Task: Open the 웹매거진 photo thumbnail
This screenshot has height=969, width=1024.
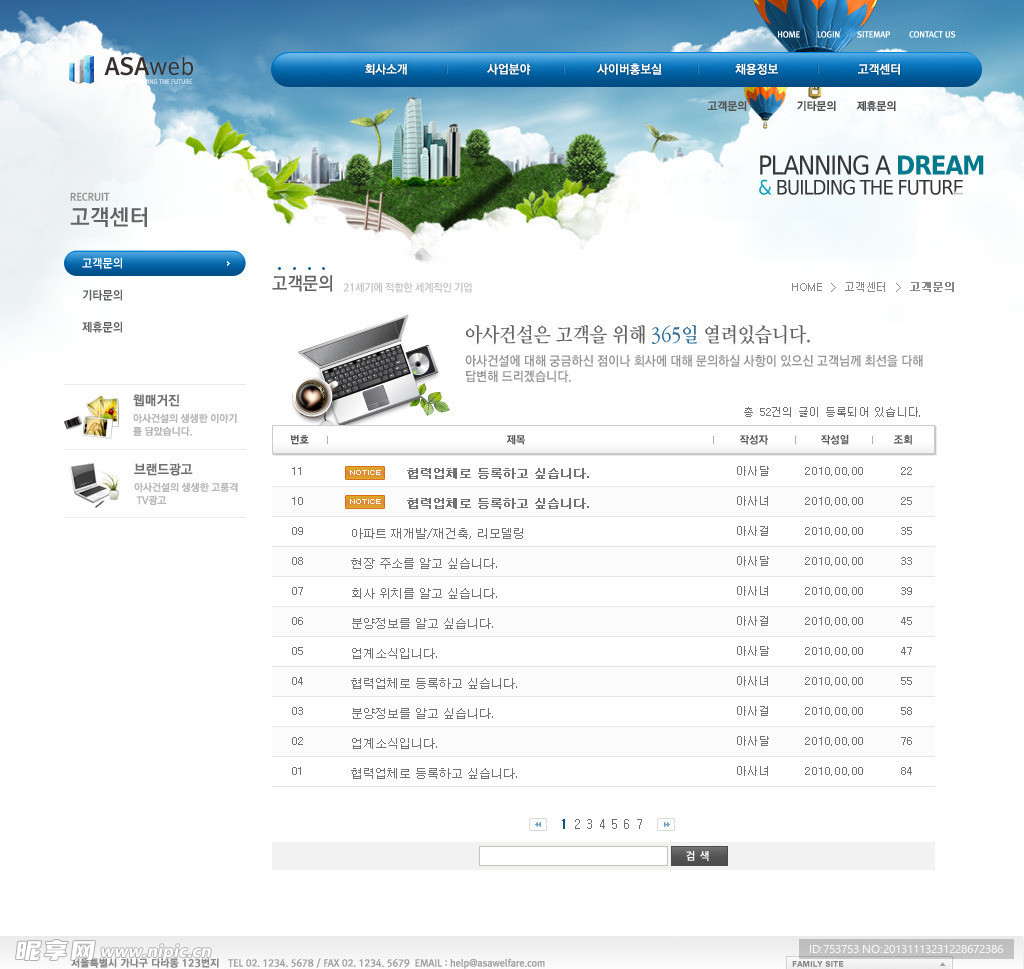Action: click(93, 416)
